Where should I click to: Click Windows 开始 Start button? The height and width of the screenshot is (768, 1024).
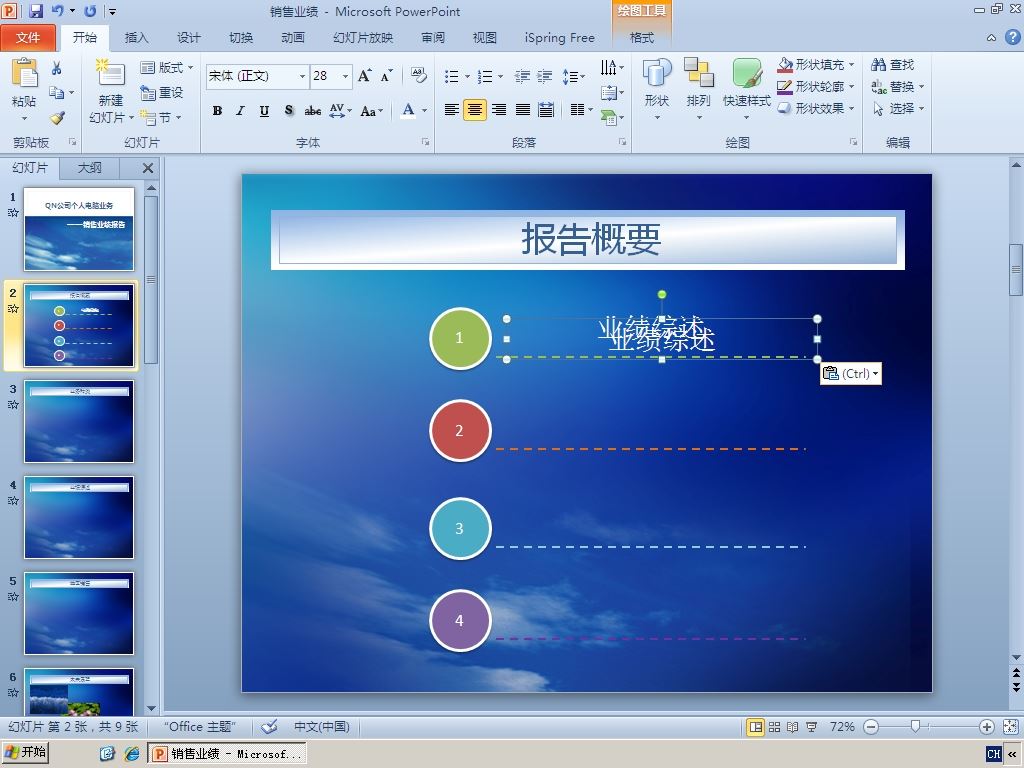coord(26,752)
